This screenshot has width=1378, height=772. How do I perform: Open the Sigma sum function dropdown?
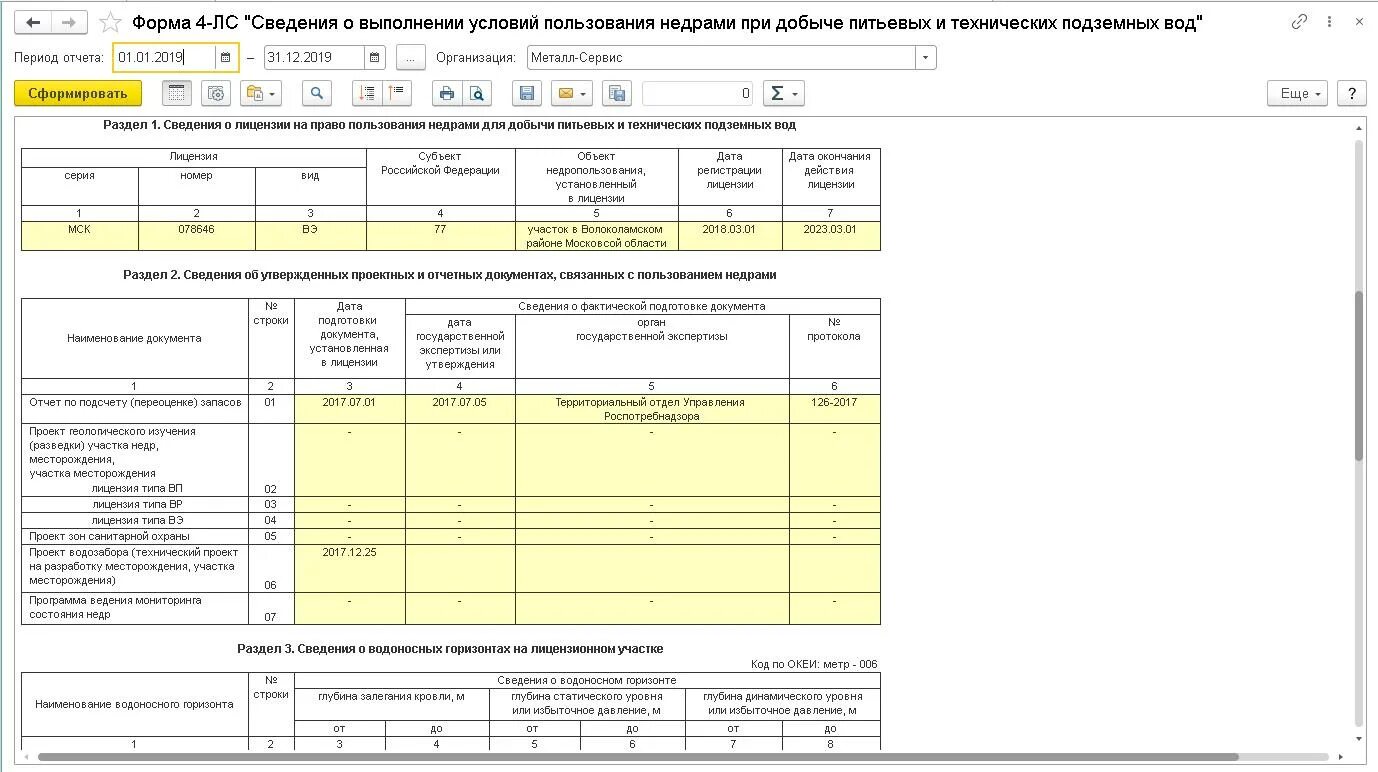tap(783, 93)
